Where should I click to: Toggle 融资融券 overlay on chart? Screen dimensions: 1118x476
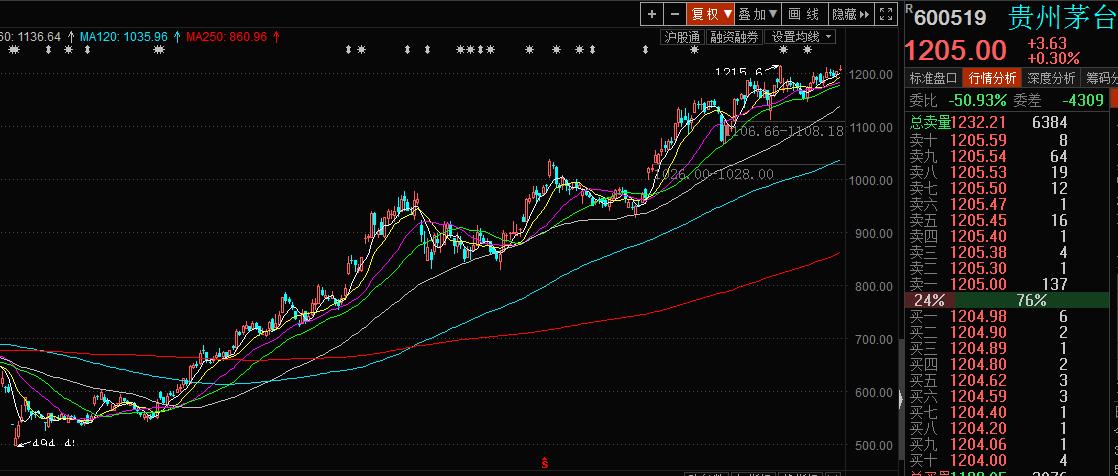tap(734, 37)
